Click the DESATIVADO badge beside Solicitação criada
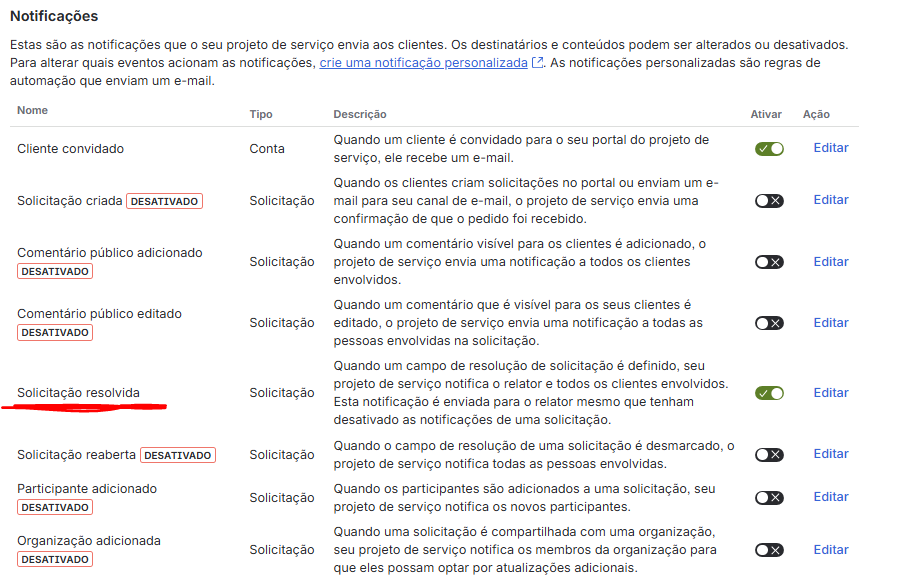The image size is (899, 587). click(164, 201)
